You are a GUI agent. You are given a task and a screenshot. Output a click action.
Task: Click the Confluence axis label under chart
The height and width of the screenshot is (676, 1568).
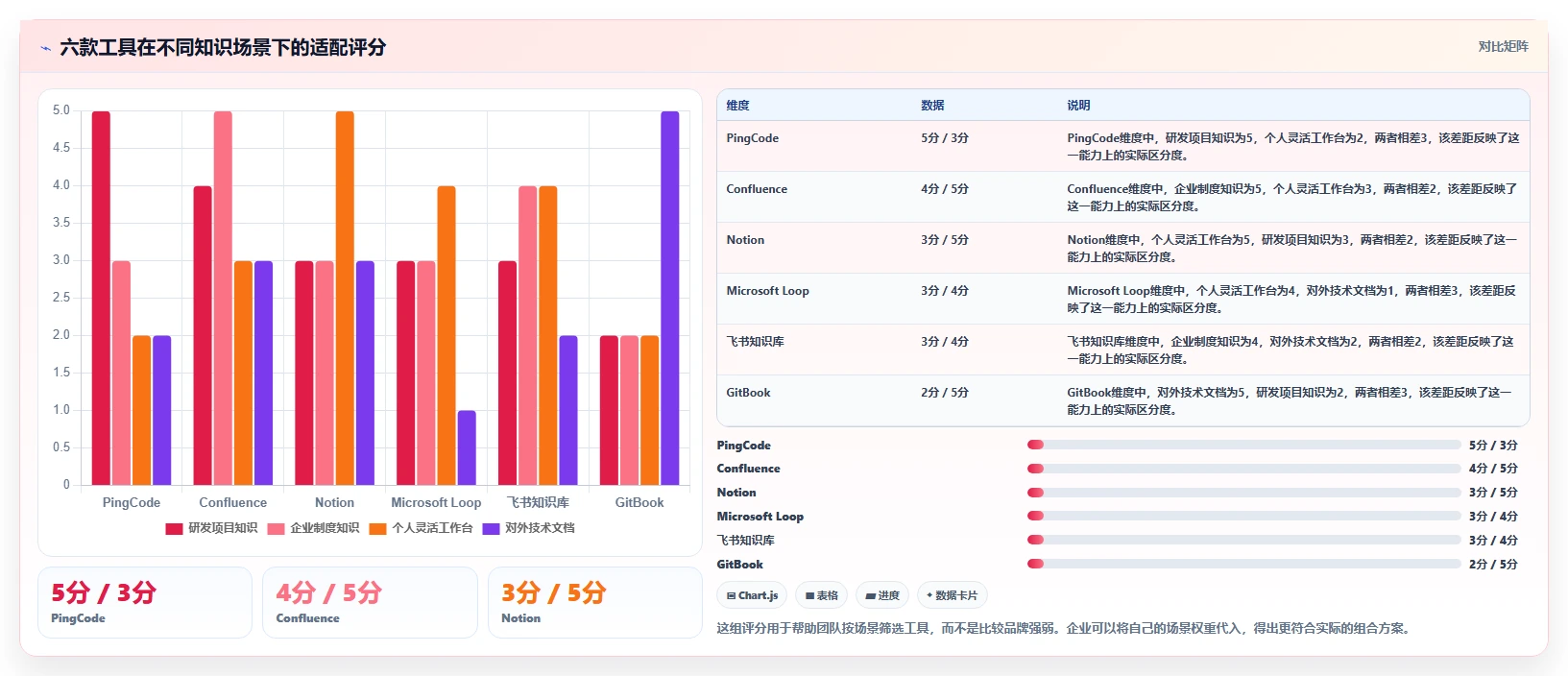[x=233, y=503]
